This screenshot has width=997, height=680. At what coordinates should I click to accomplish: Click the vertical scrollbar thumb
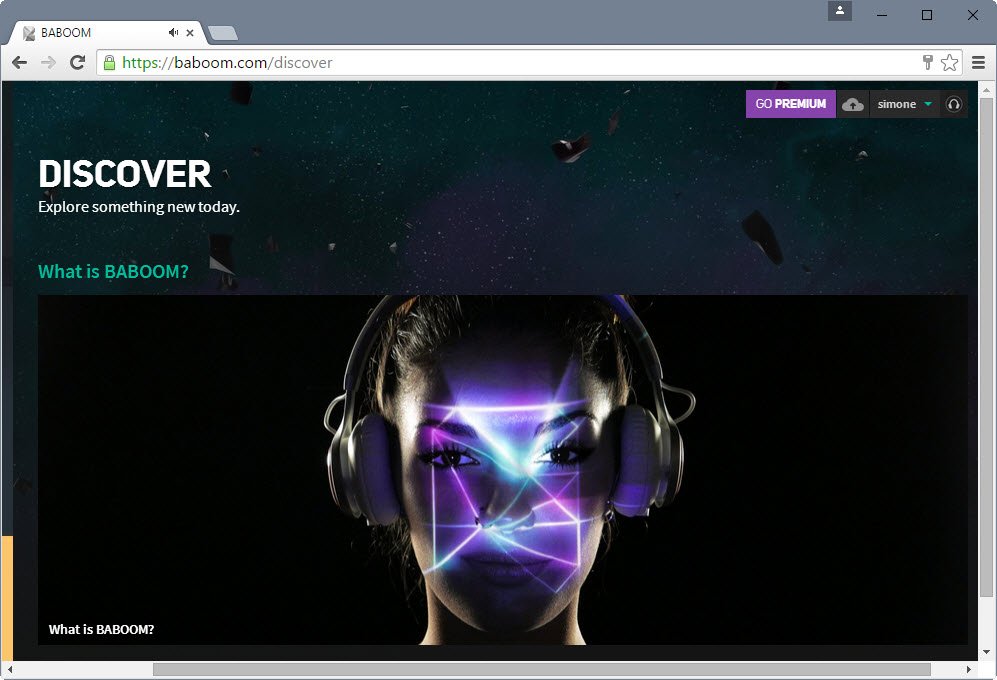pyautogui.click(x=986, y=347)
